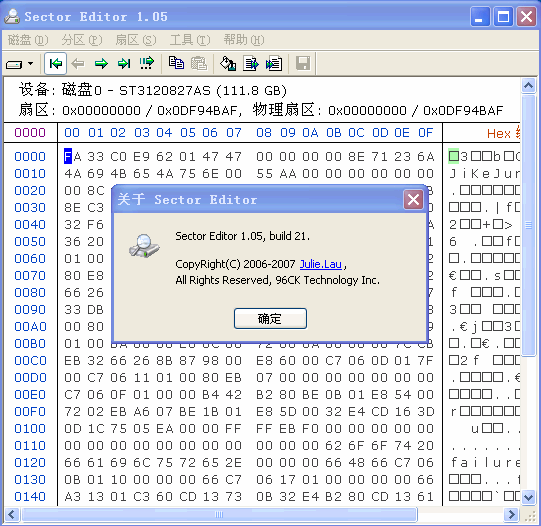
Task: Select row offset 0010 label
Action: [30, 173]
